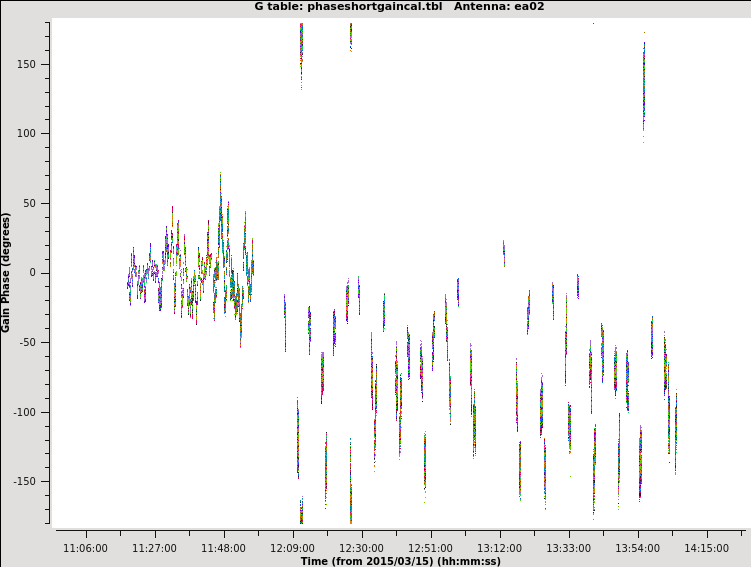Click the 13:12:00 time tick label

coord(499,548)
